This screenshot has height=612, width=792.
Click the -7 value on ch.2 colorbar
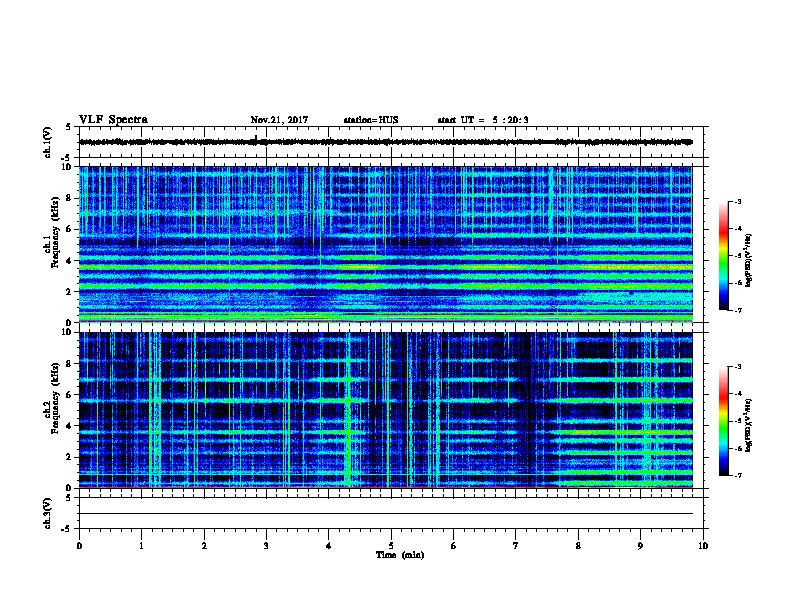pyautogui.click(x=737, y=475)
